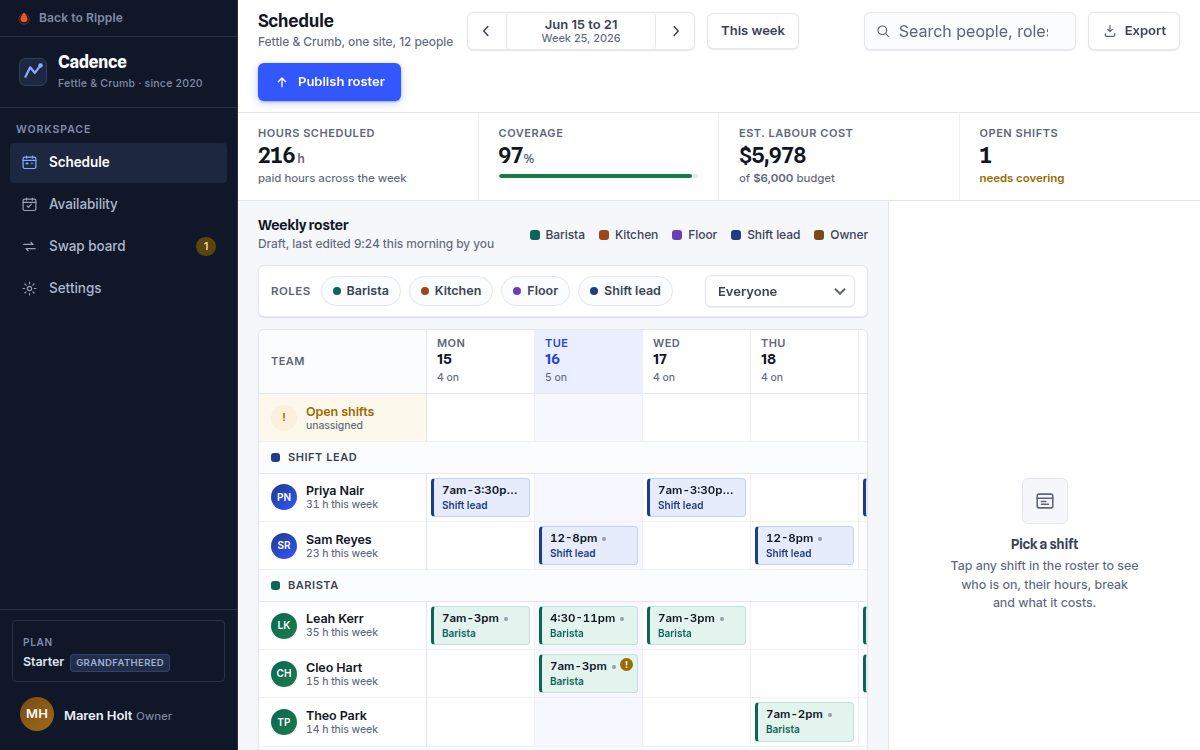
Task: Click the Open shifts needs covering stat
Action: [1079, 156]
